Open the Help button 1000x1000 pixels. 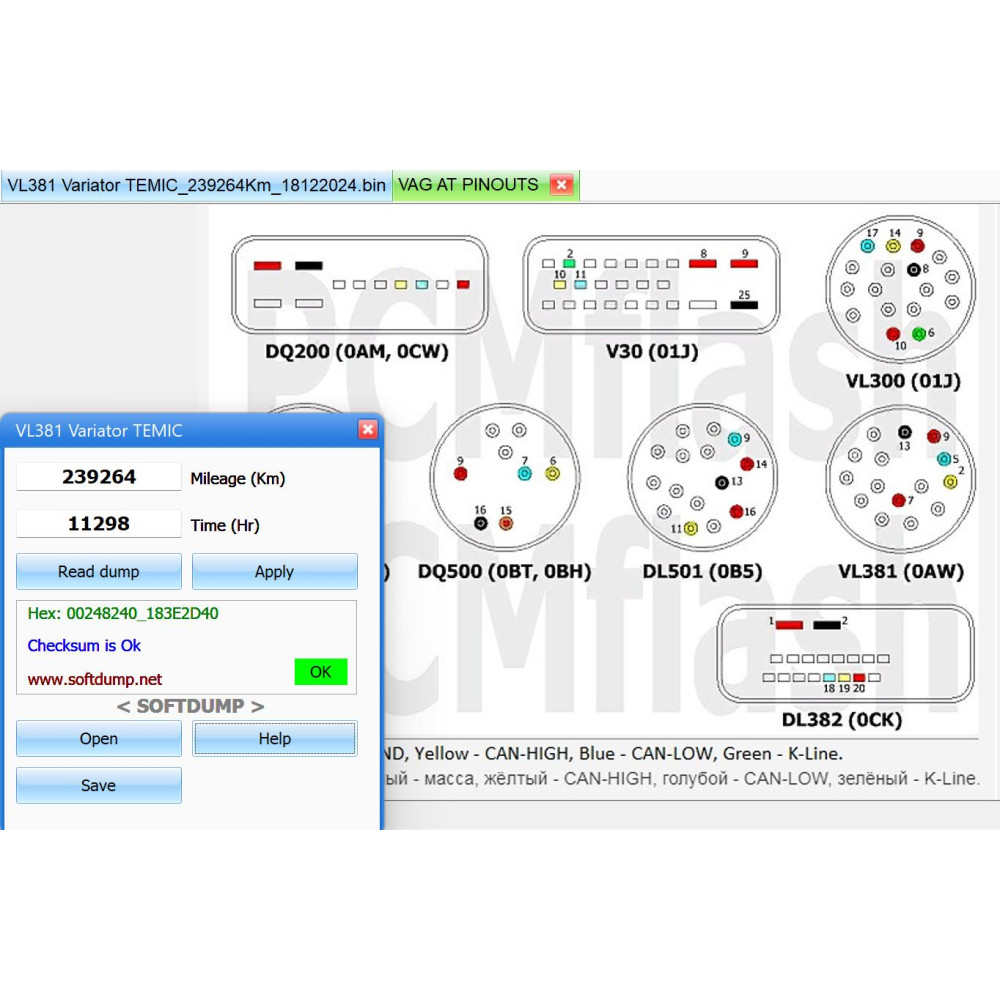pyautogui.click(x=274, y=739)
